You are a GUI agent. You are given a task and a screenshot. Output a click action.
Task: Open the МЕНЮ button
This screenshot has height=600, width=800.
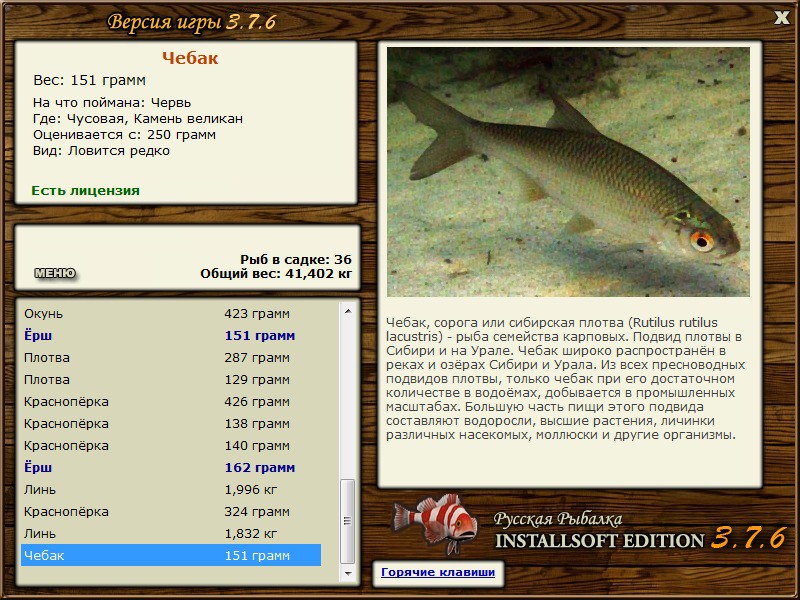(x=55, y=273)
